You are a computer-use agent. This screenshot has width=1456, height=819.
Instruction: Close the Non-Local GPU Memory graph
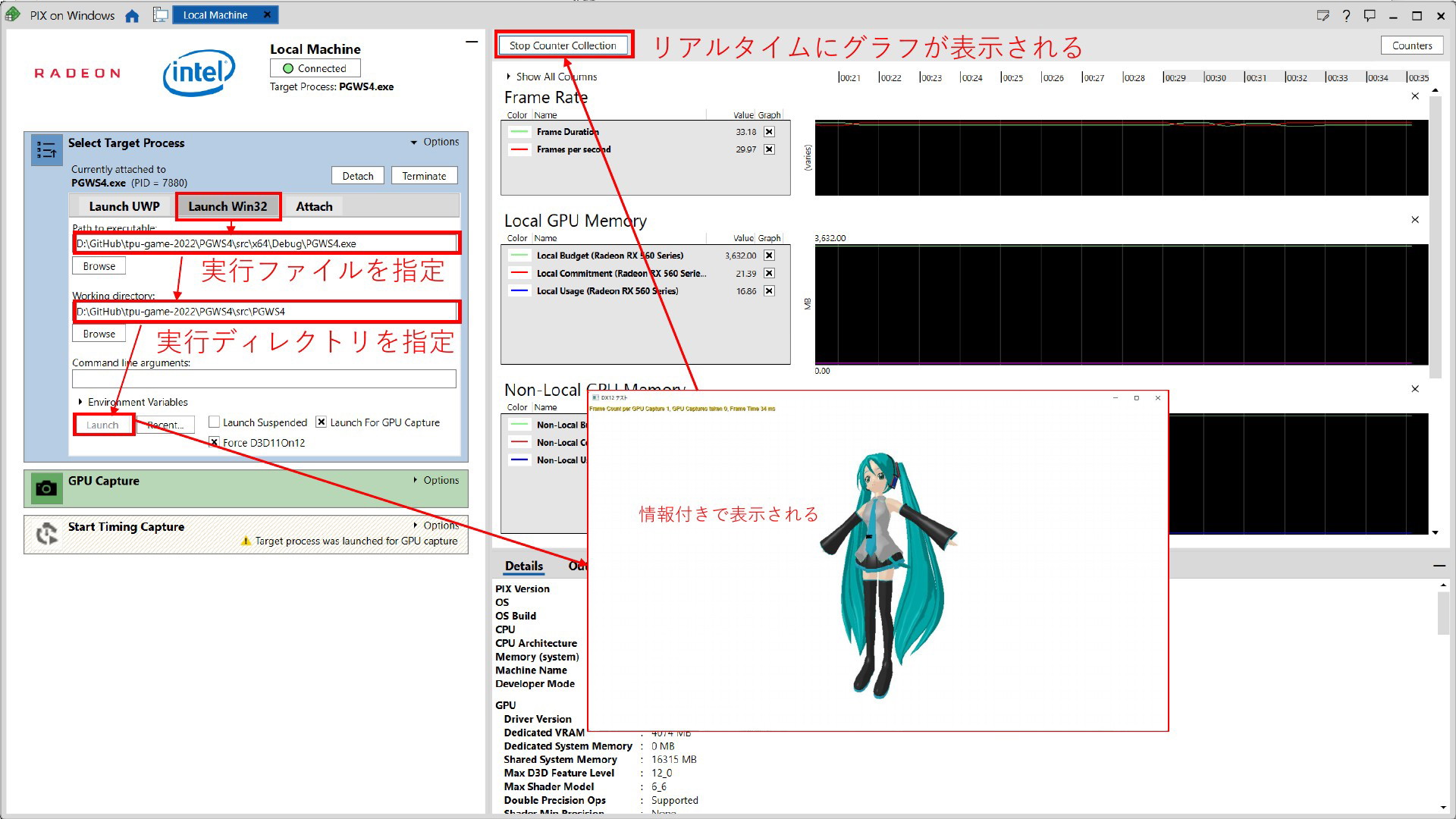[x=1415, y=389]
